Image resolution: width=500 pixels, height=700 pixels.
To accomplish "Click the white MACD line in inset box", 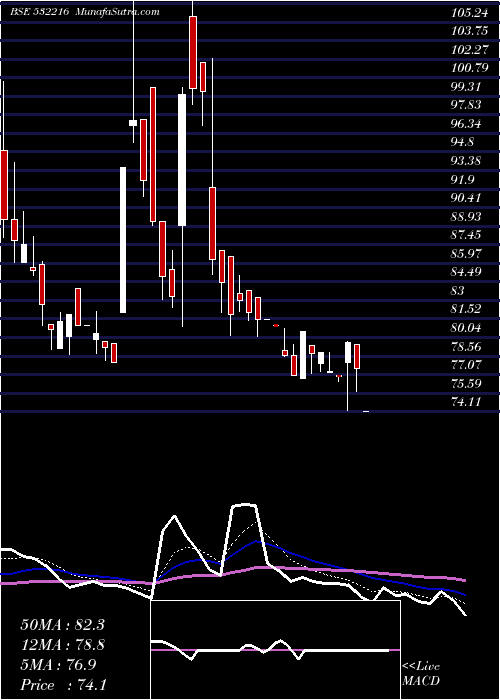I will [x=270, y=649].
